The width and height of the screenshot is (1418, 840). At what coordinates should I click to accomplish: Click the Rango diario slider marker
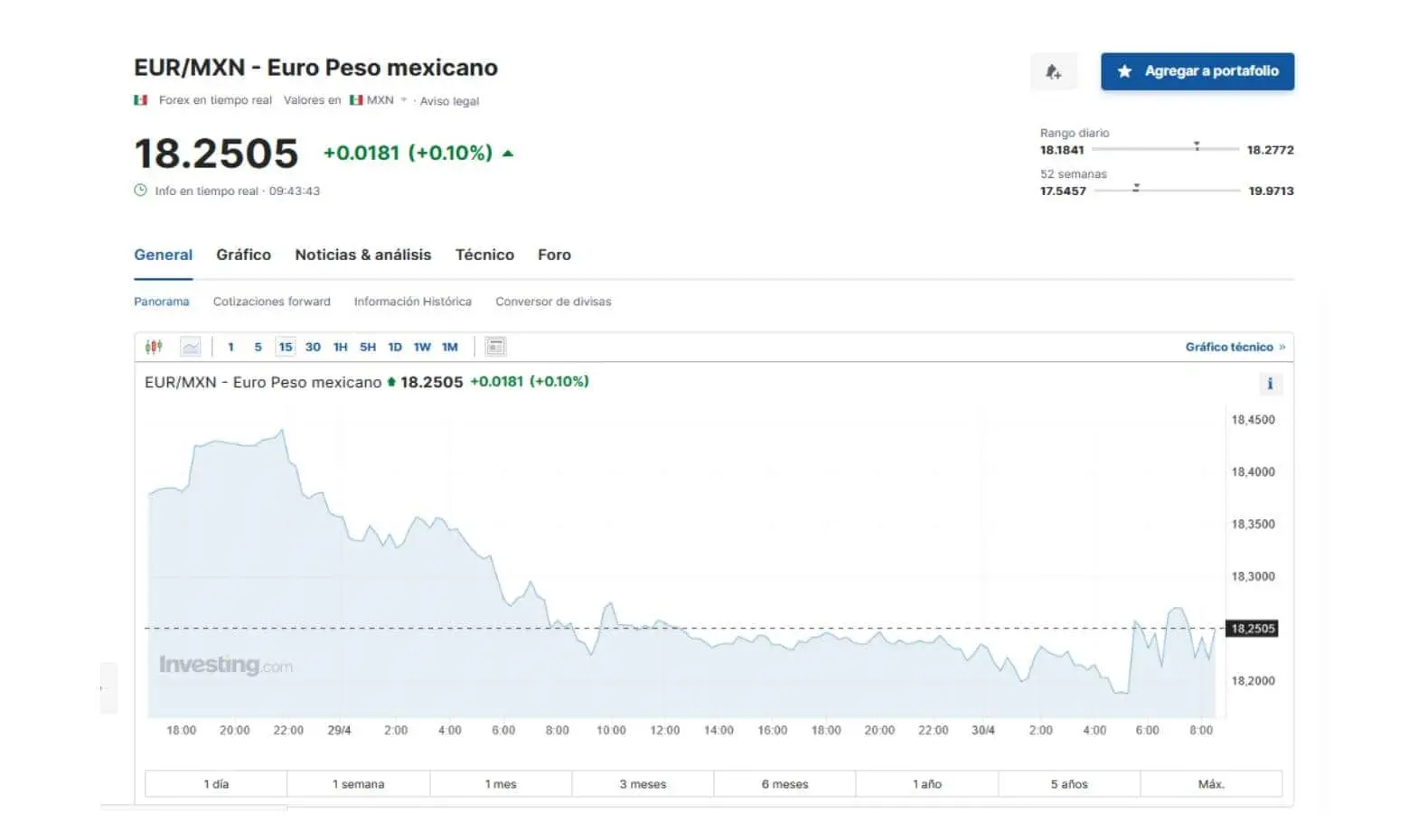tap(1197, 146)
